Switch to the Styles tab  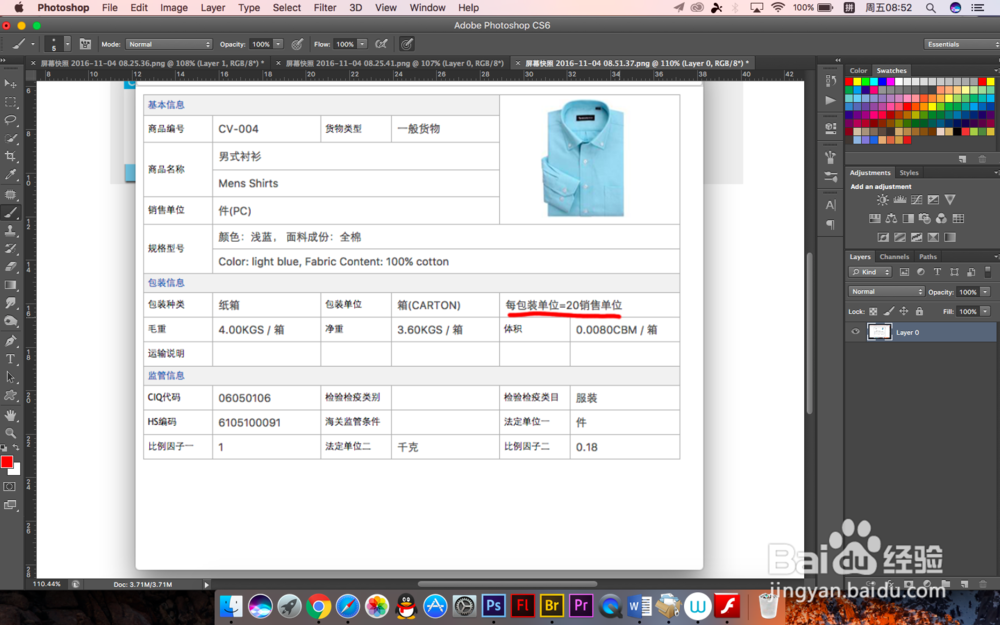click(x=909, y=173)
